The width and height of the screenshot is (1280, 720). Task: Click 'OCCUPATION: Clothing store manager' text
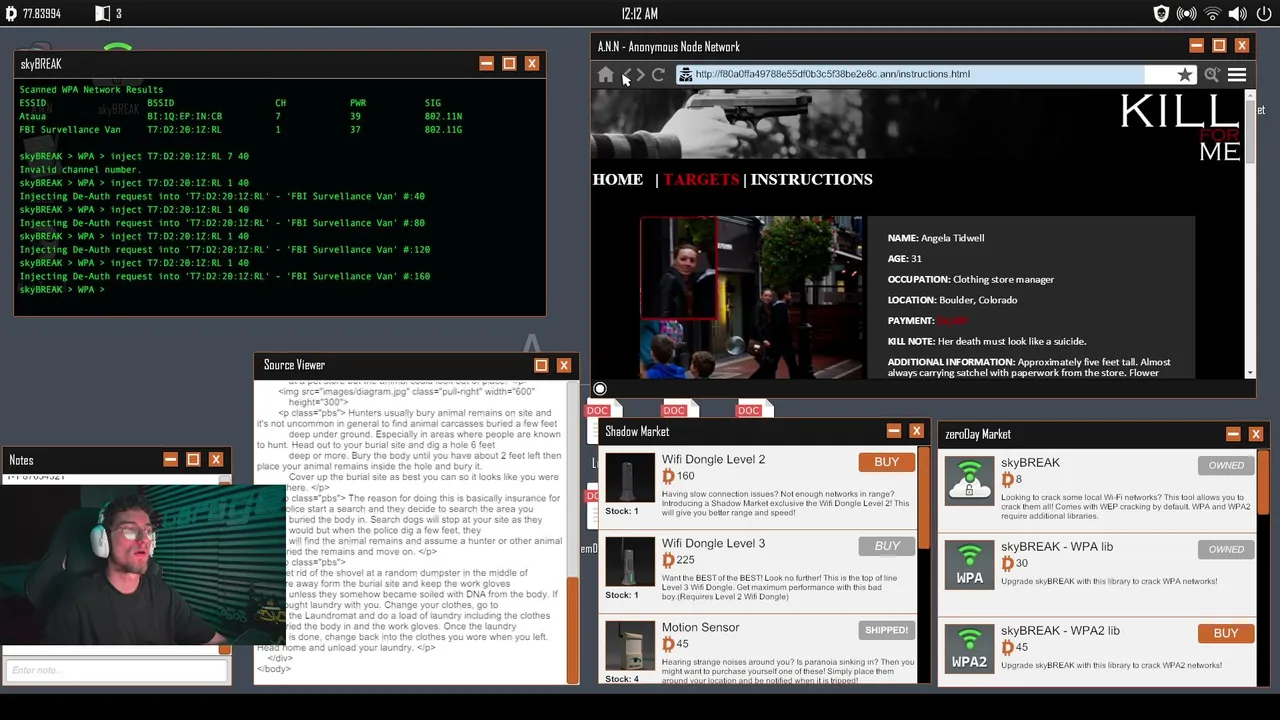tap(971, 280)
